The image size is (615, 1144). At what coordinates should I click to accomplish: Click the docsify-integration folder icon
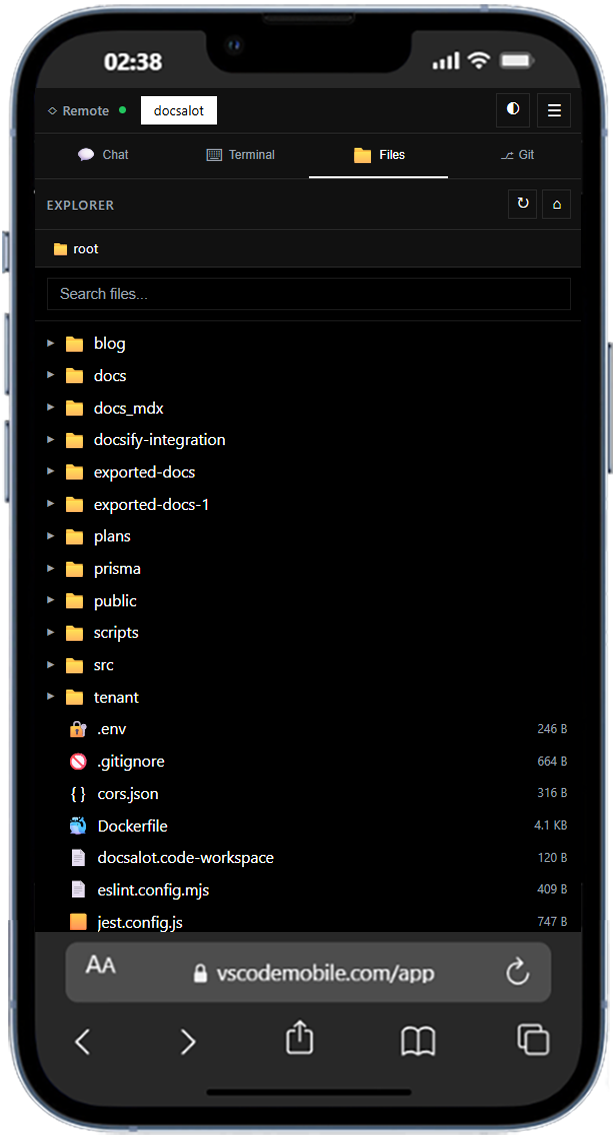pos(74,440)
